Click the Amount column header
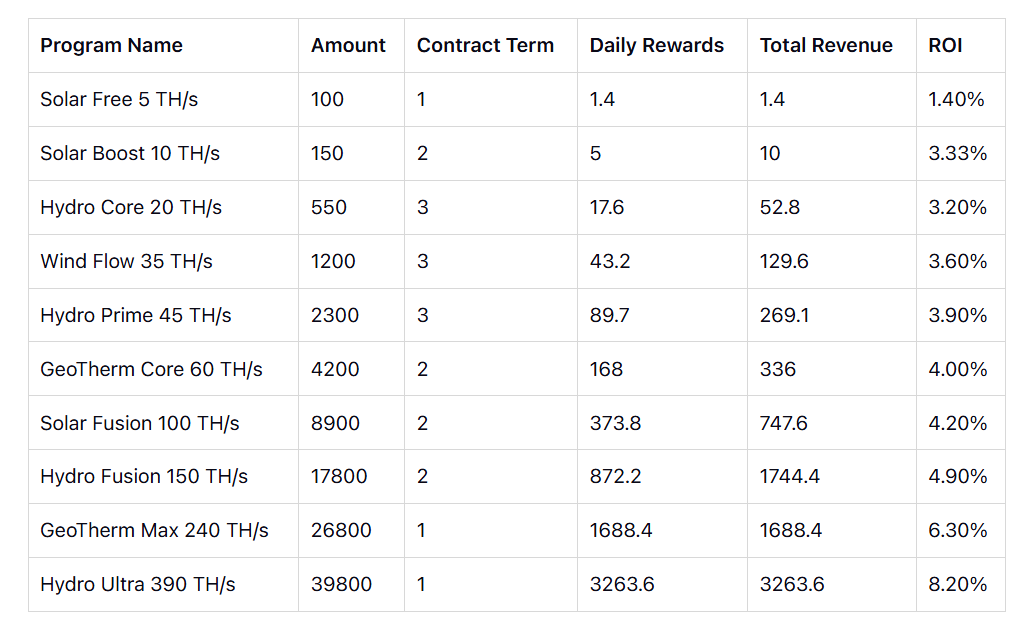The image size is (1027, 625). pos(348,46)
